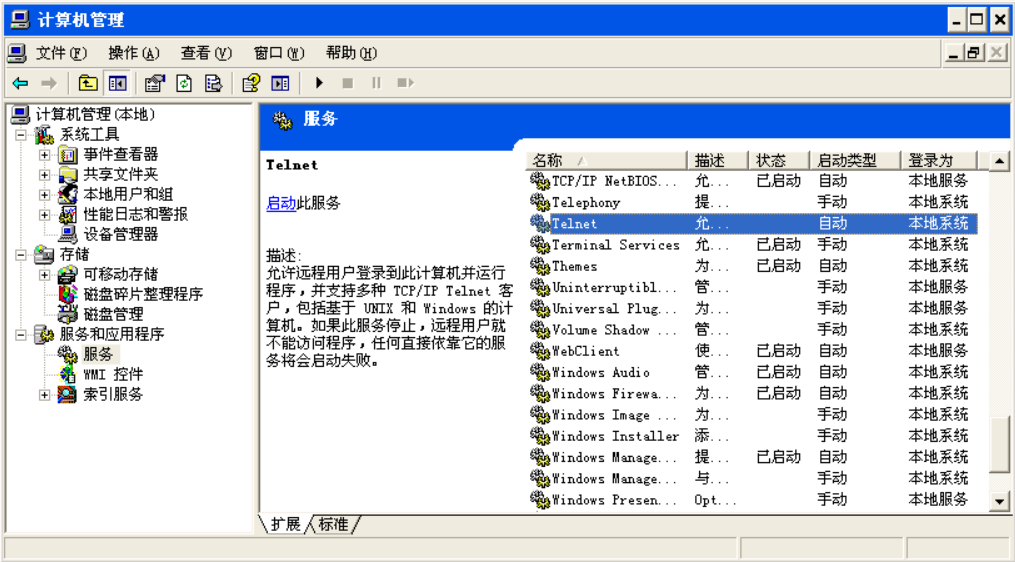Open 磁盘管理 in the tree

pyautogui.click(x=113, y=314)
